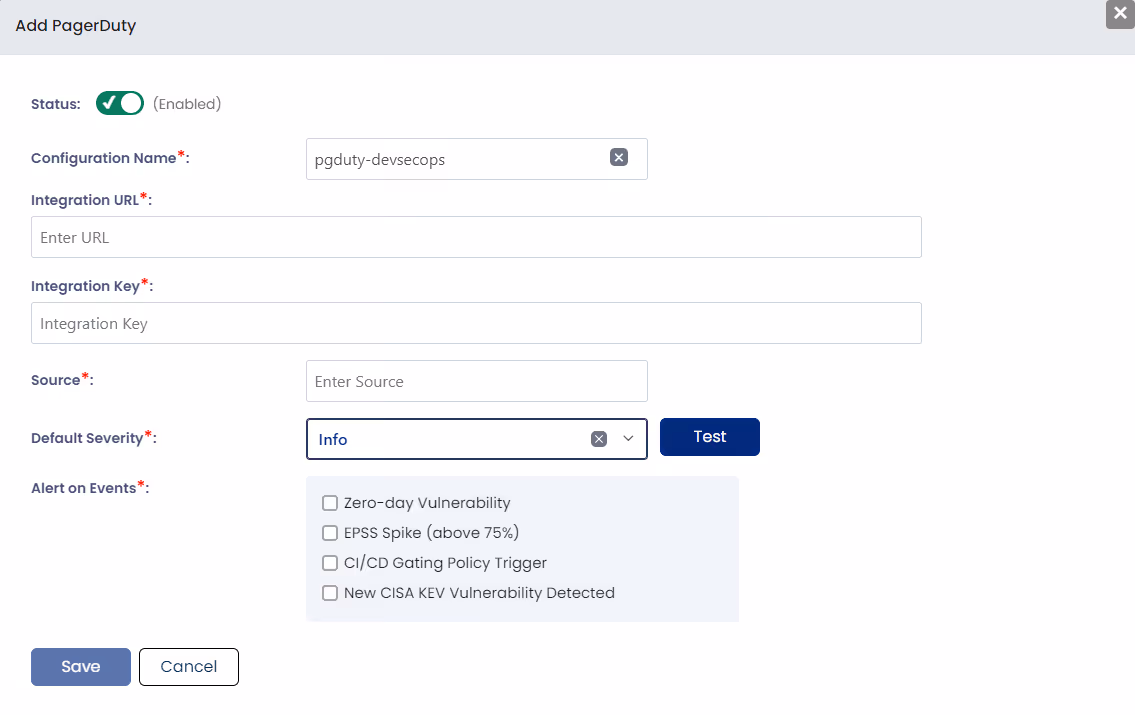The image size is (1135, 715).
Task: Click the Add PagerDuty title text
Action: 76,25
